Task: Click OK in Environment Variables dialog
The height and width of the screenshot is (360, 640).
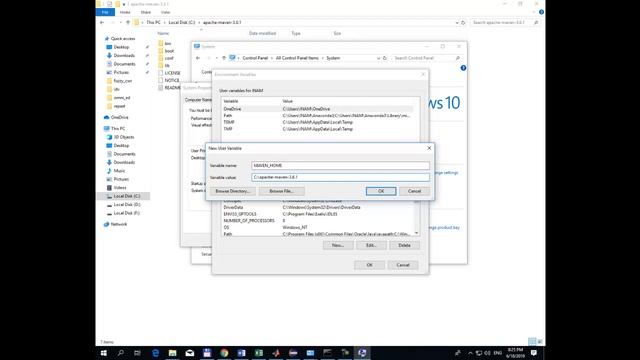Action: [369, 265]
